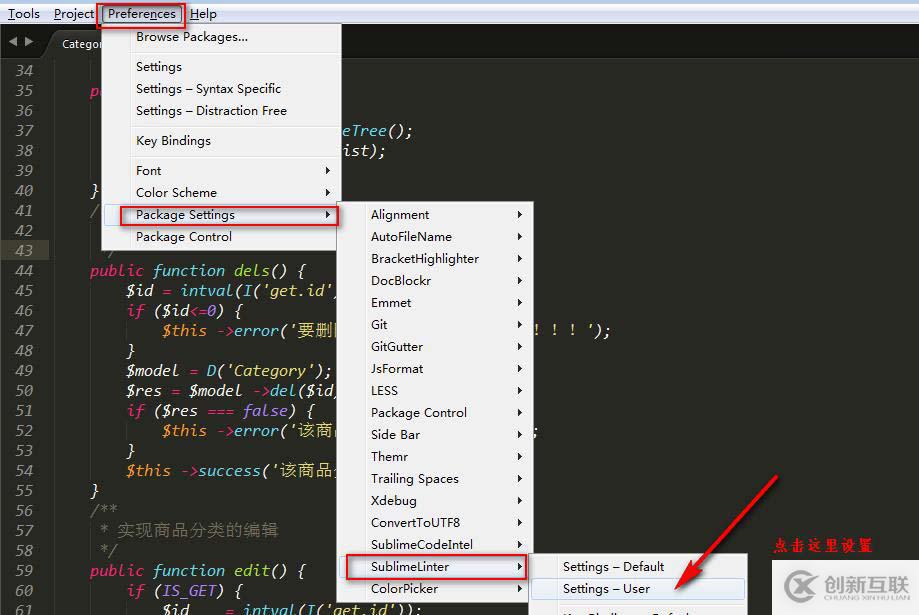Expand Emmet package settings
This screenshot has width=919, height=615.
coord(435,303)
